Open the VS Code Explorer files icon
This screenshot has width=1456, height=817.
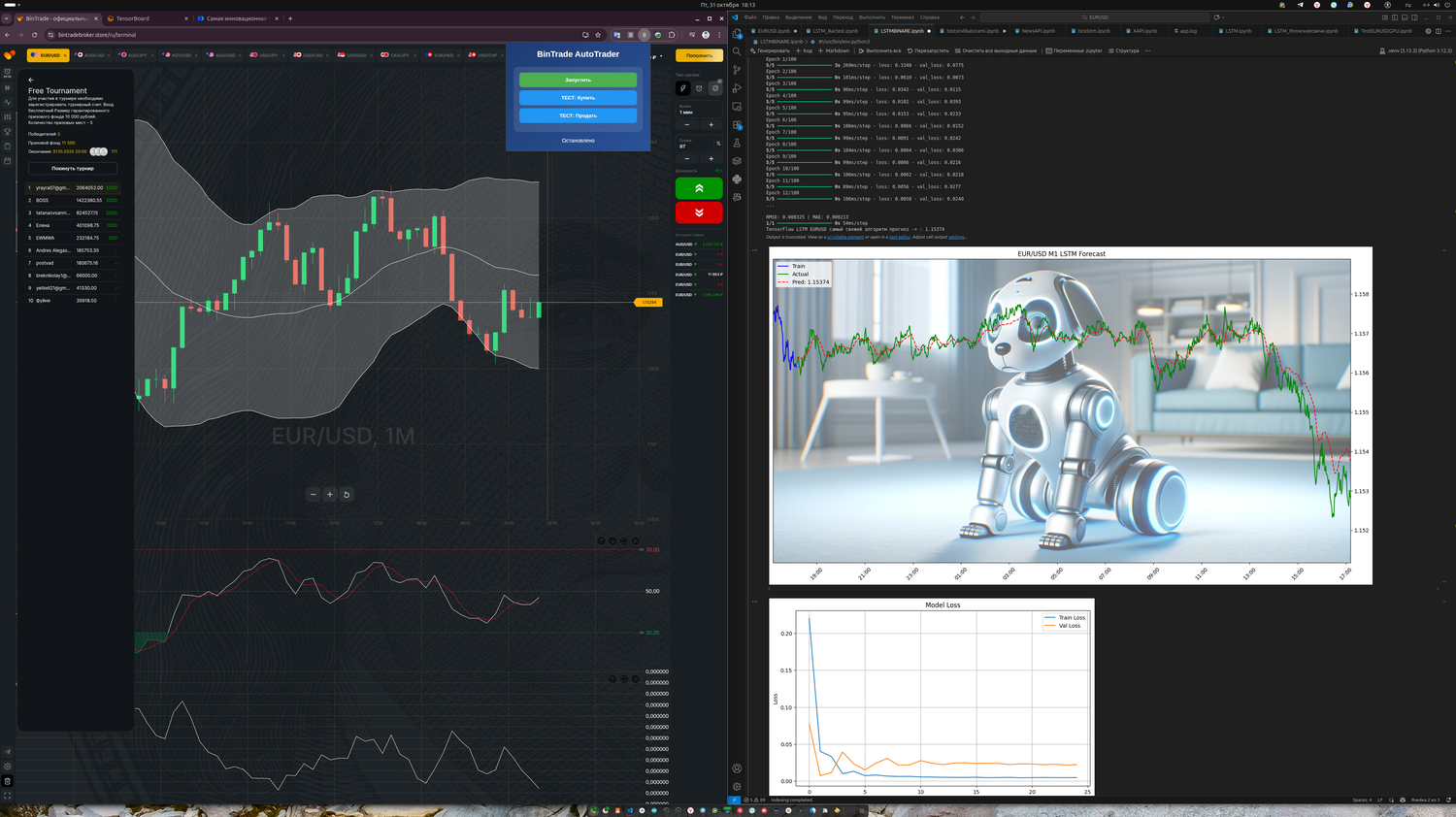(737, 33)
